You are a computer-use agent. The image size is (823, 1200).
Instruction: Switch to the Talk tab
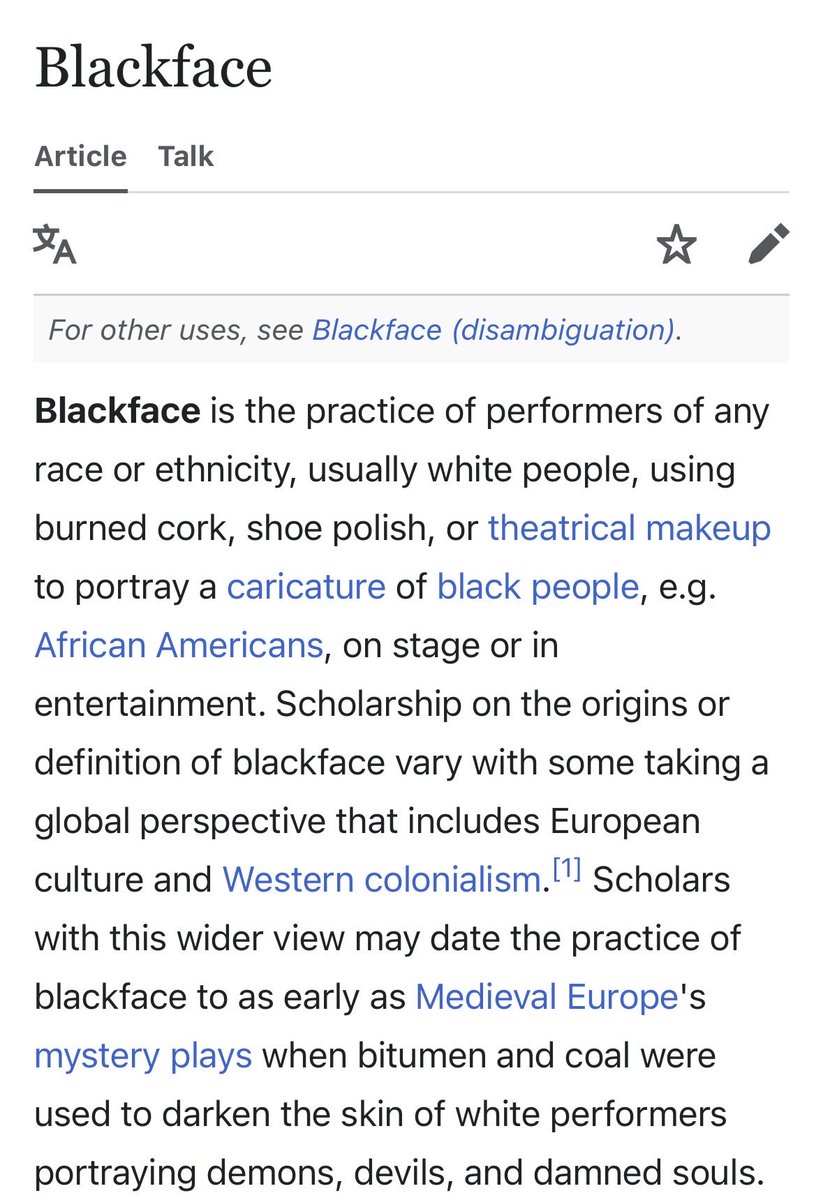click(186, 156)
